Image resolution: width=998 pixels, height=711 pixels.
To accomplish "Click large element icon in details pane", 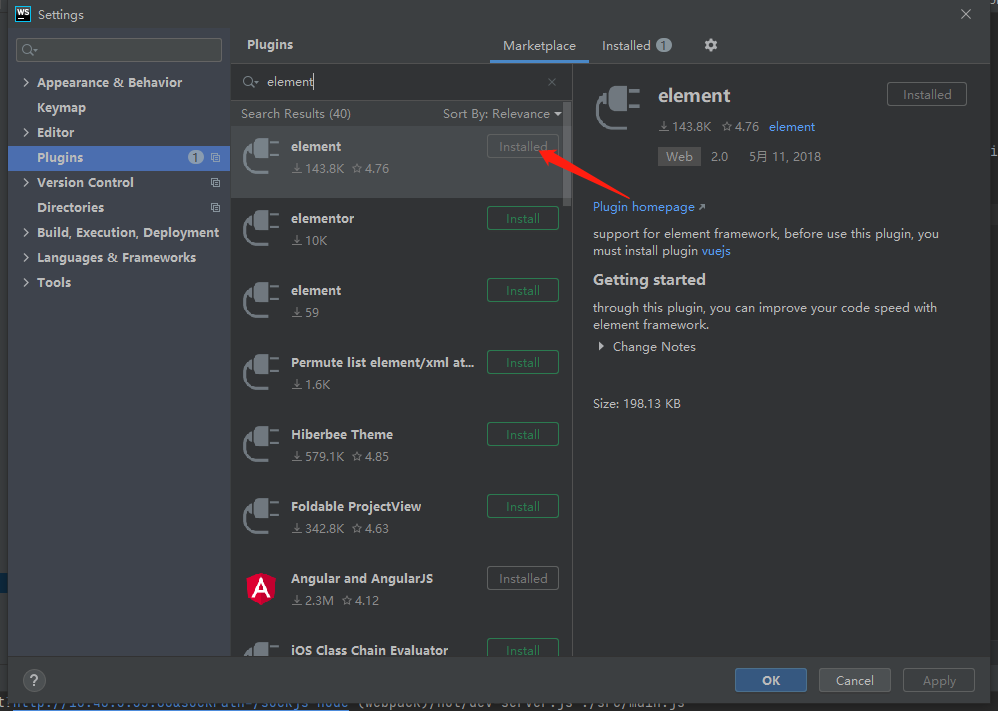I will point(617,108).
